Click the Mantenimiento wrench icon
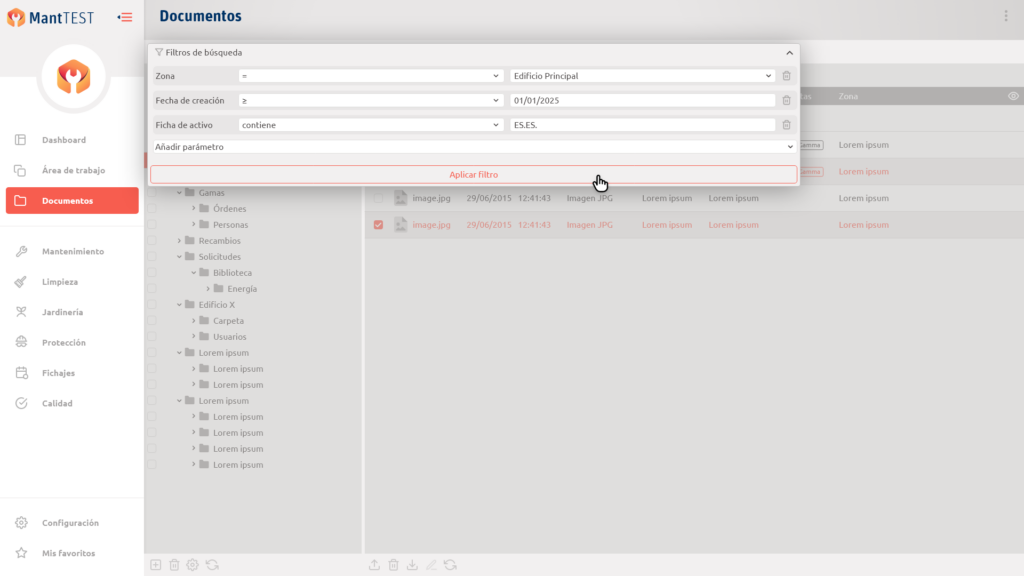Viewport: 1024px width, 576px height. [21, 251]
